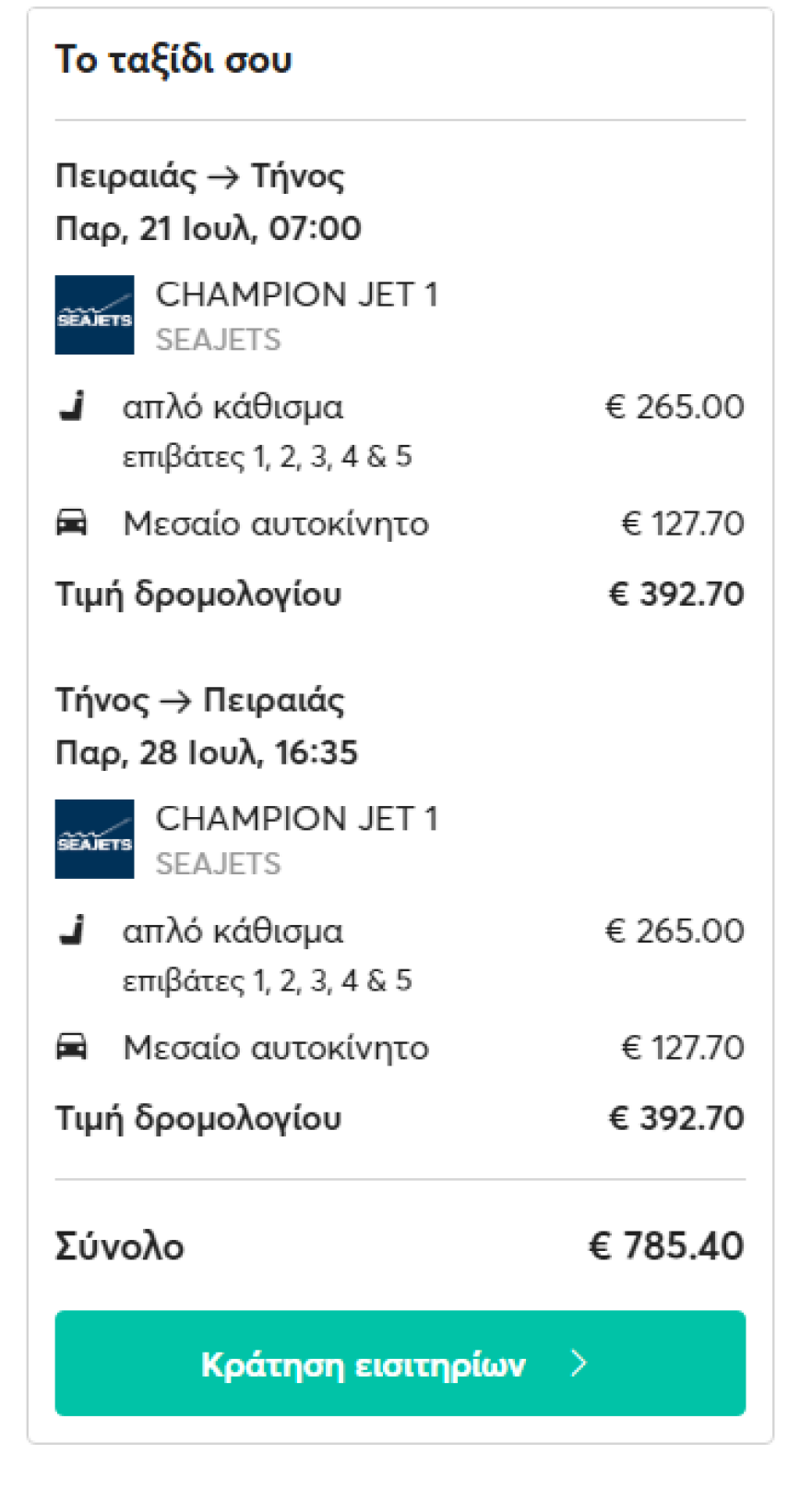Click the car icon in the outbound trip
Viewport: 812px width, 1491px height.
[x=72, y=523]
